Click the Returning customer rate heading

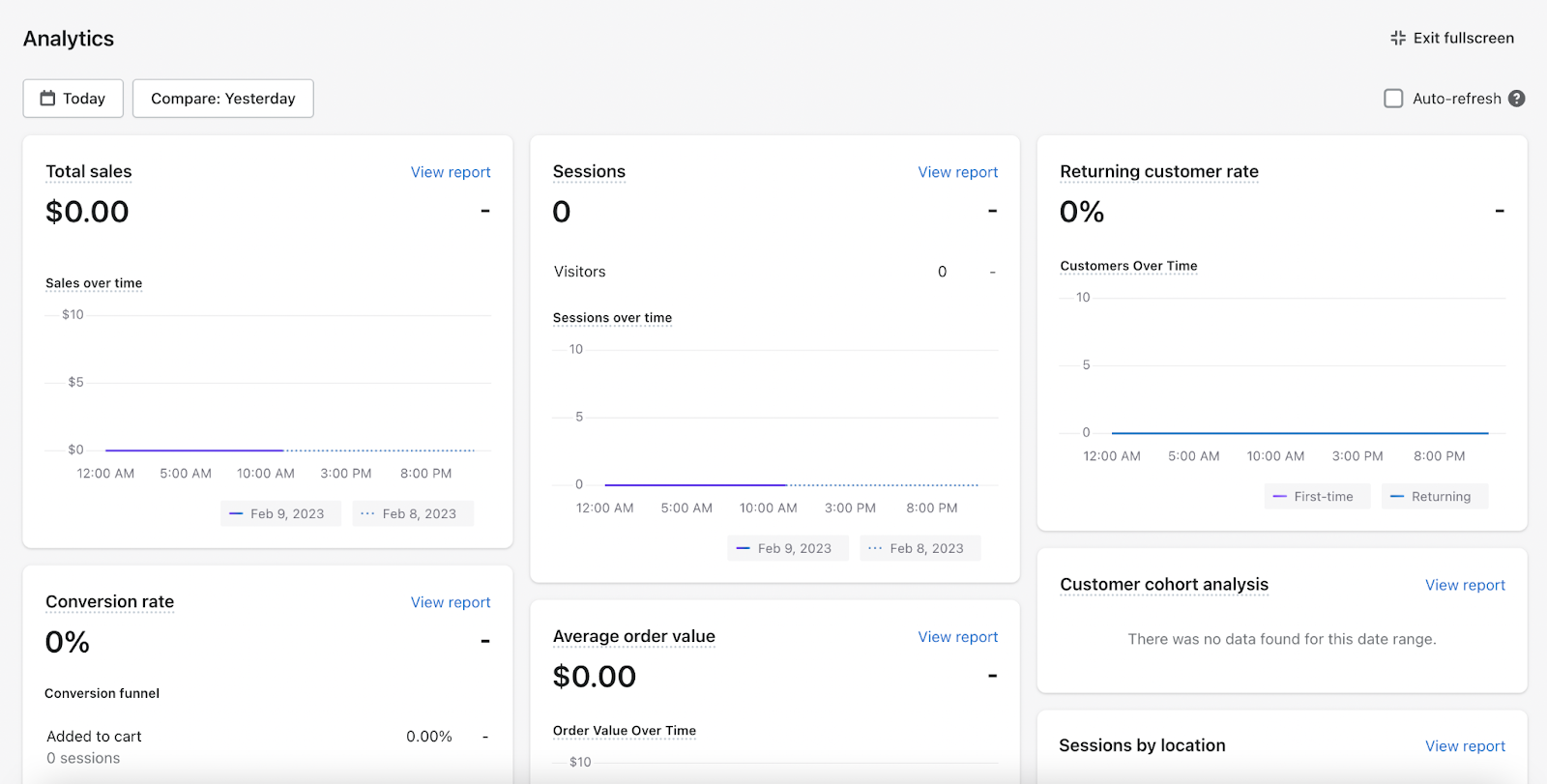tap(1159, 172)
